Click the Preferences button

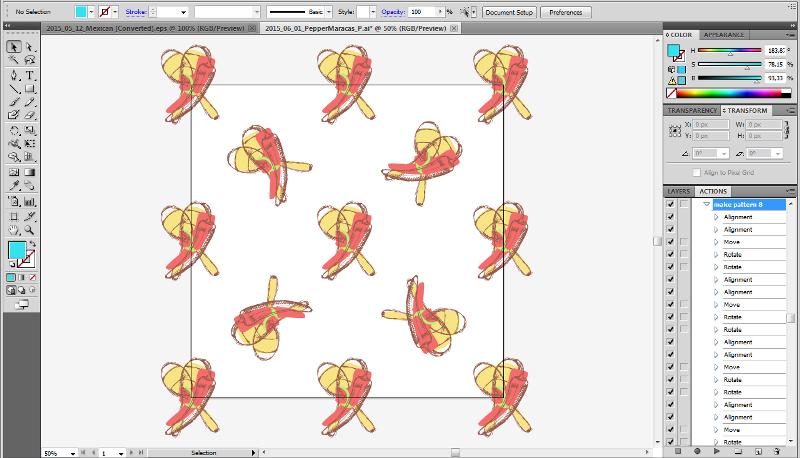coord(566,12)
